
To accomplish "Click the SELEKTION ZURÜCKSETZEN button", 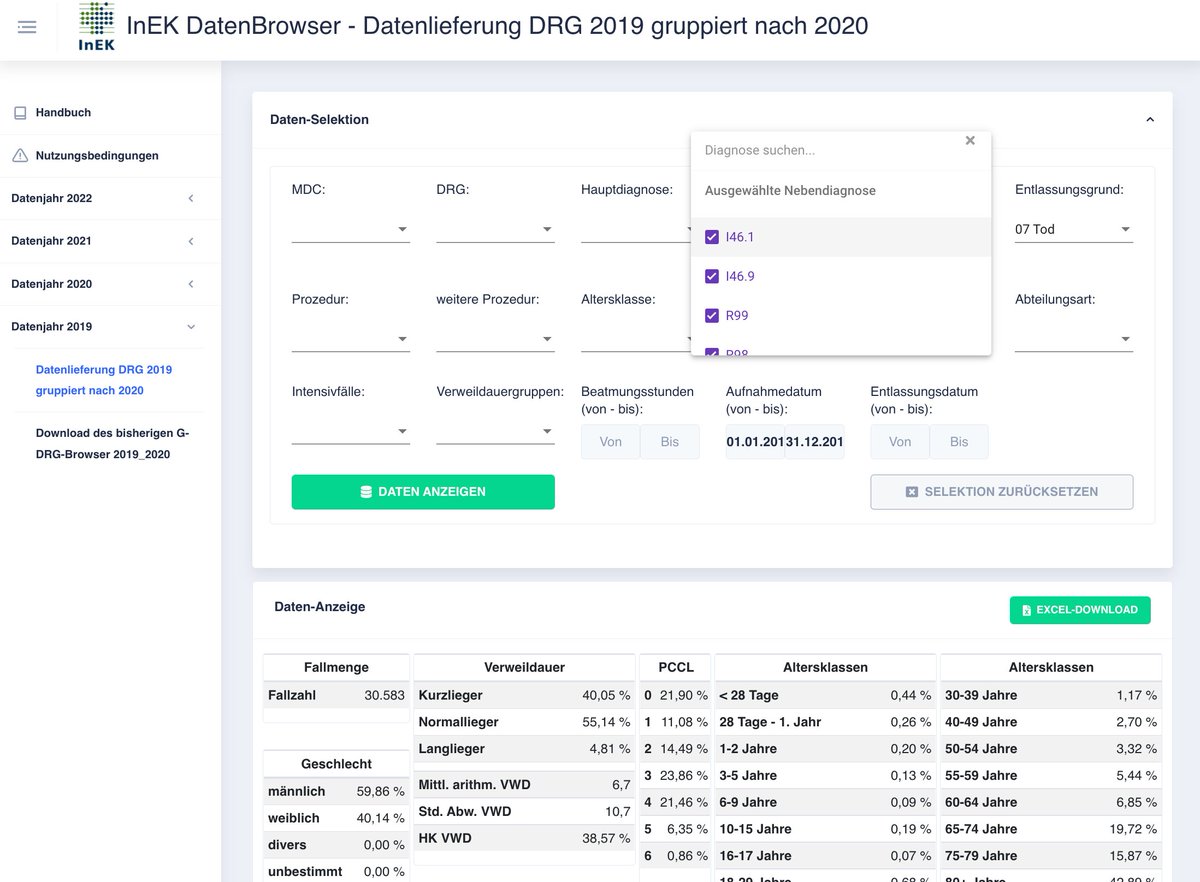I will pos(1002,492).
